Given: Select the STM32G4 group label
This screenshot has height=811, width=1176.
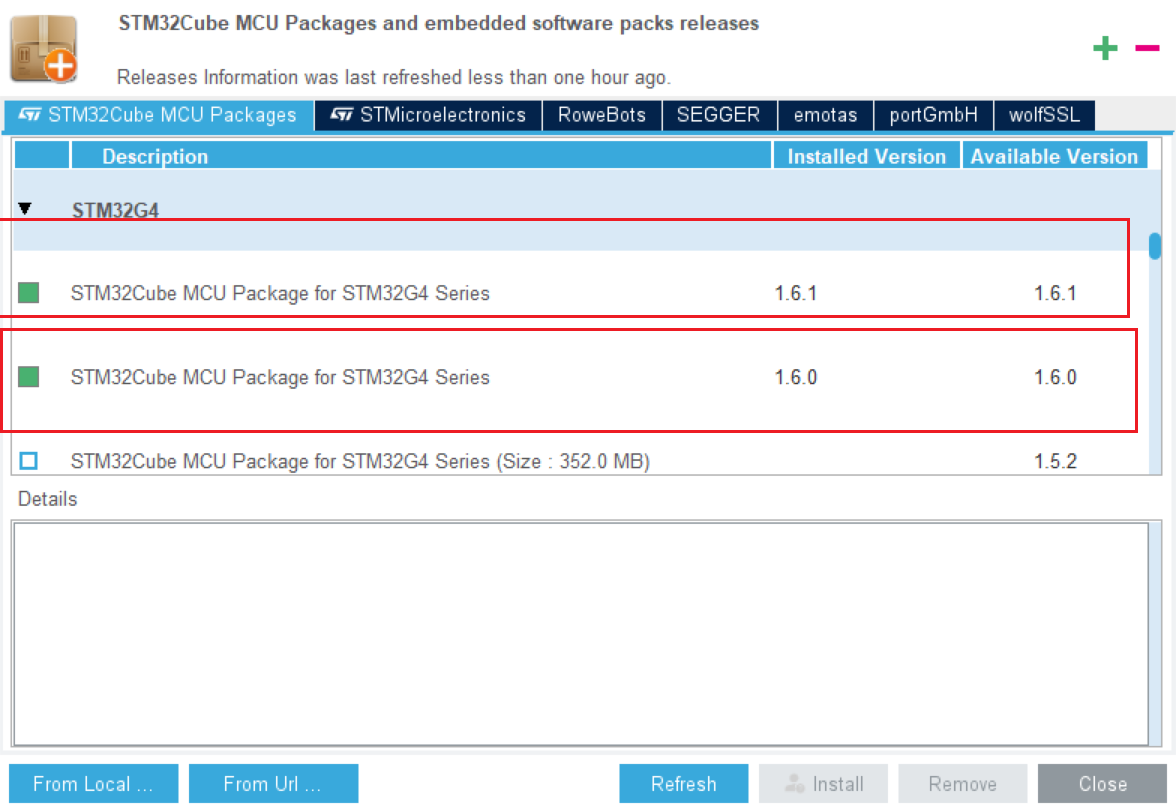Looking at the screenshot, I should click(x=115, y=210).
